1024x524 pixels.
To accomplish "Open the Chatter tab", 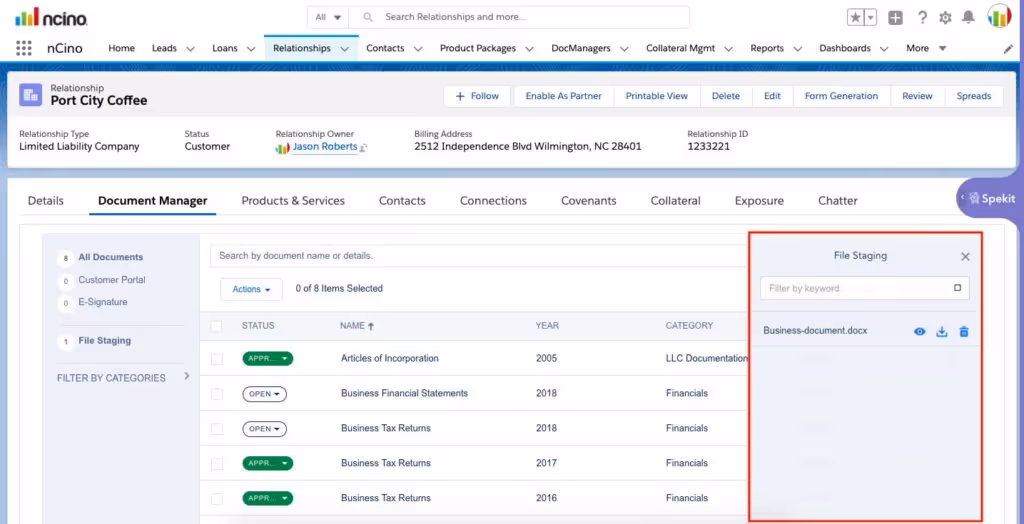I will point(838,201).
